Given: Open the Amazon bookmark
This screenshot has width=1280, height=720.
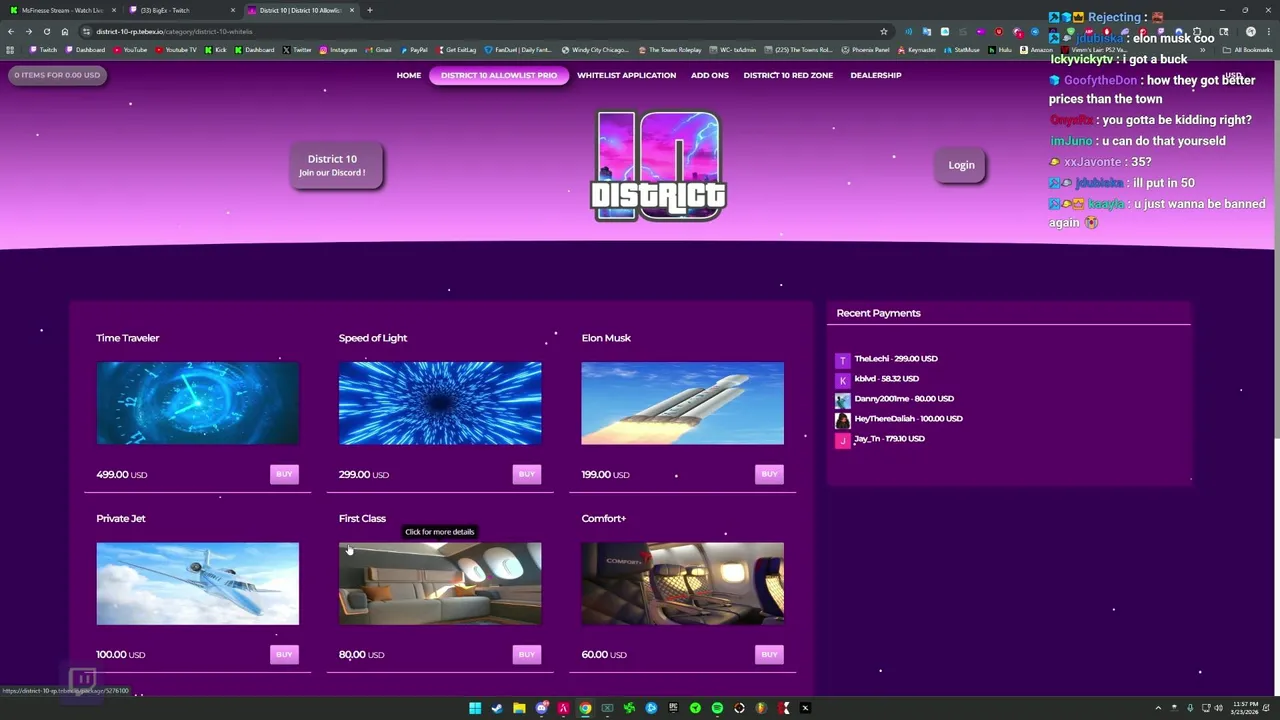Looking at the screenshot, I should (x=1037, y=49).
